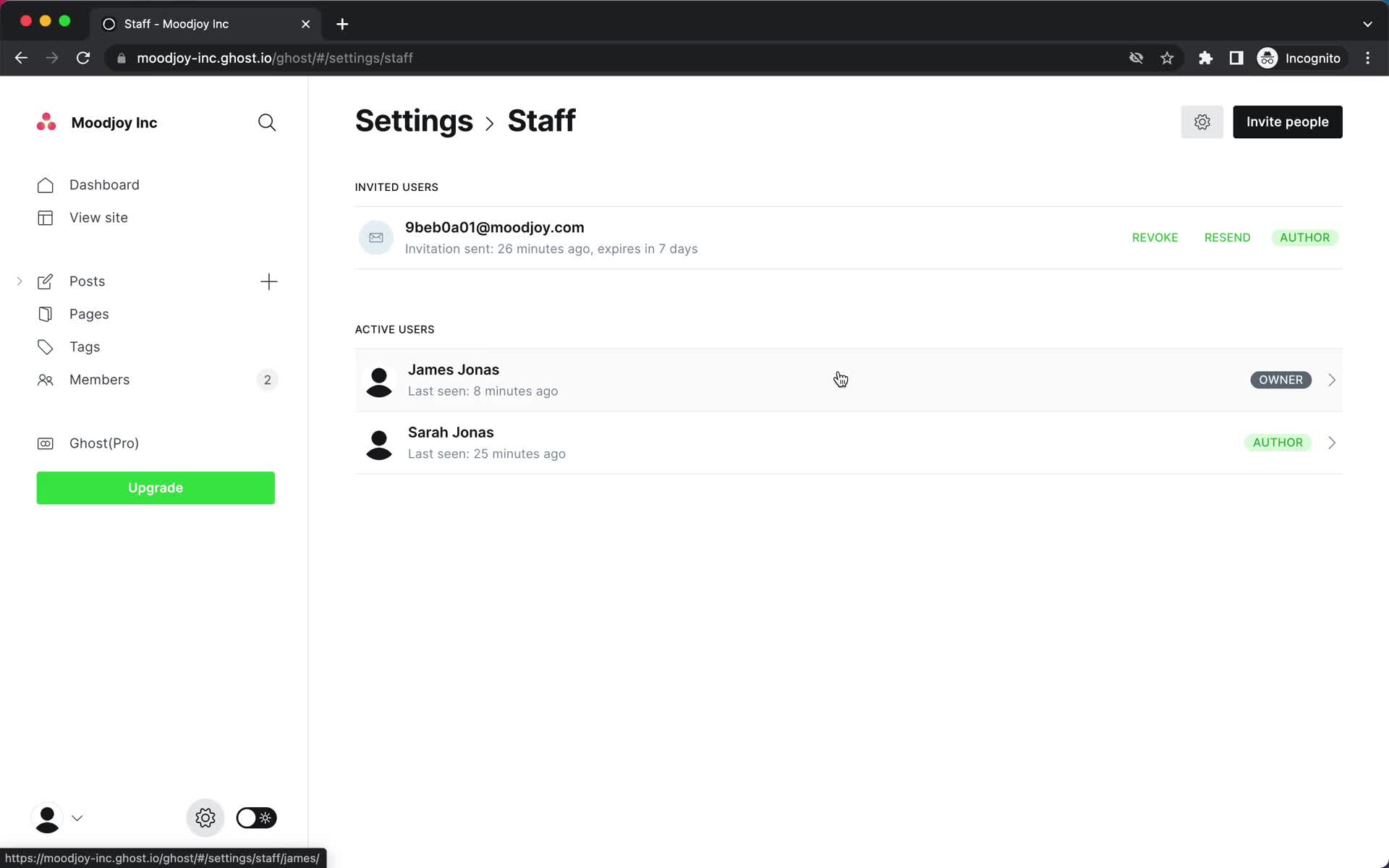Toggle browser side panel icon

1236,58
